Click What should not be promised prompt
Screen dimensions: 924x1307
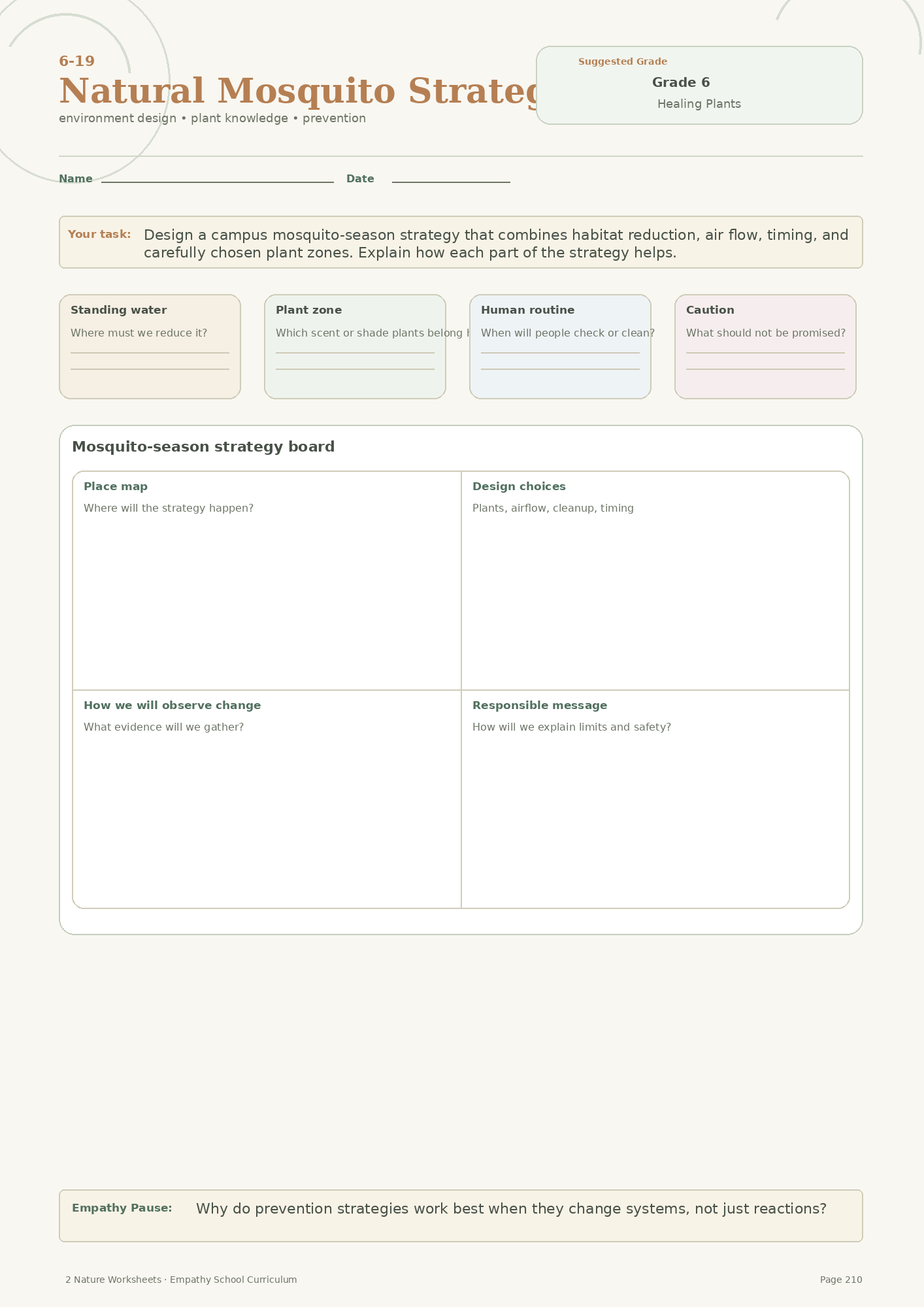tap(766, 333)
